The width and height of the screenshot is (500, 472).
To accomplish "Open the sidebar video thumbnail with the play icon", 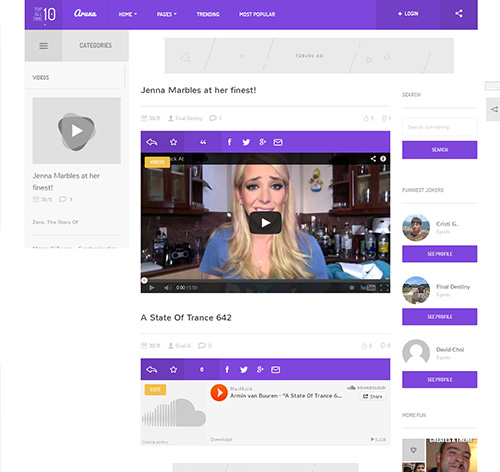I will [77, 130].
